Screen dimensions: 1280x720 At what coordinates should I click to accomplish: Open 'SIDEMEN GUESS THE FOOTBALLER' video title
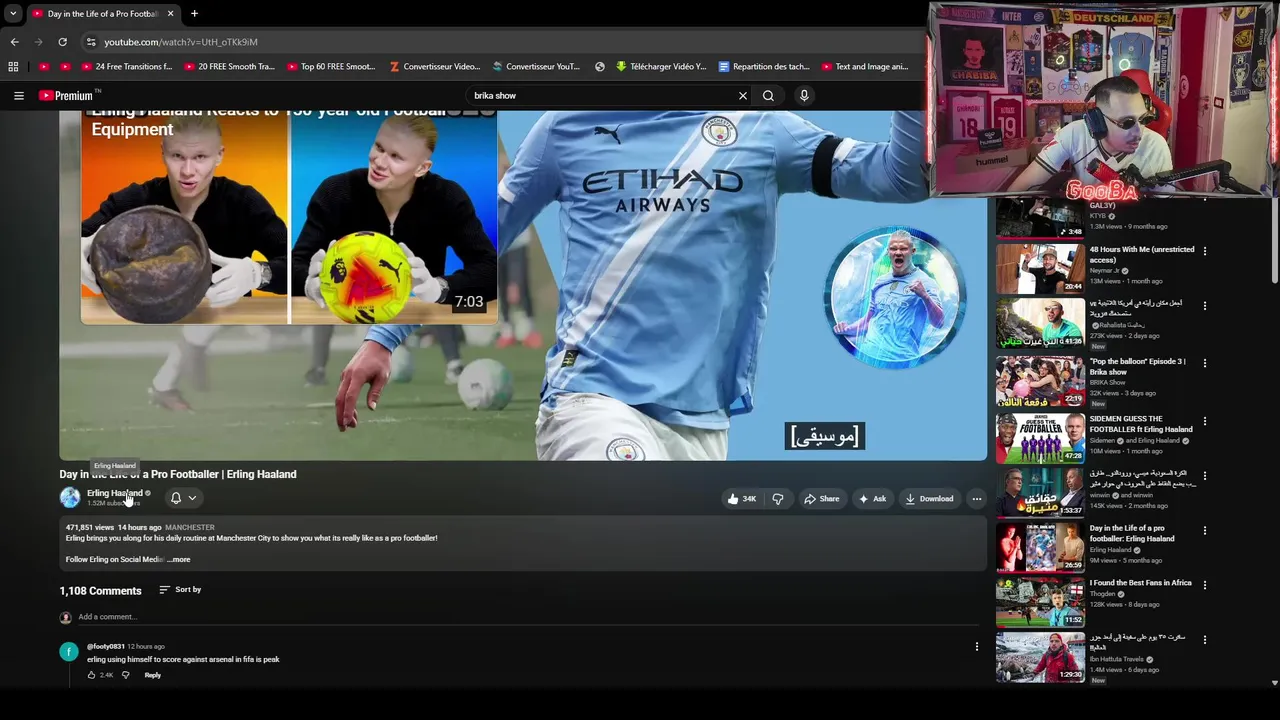coord(1141,424)
